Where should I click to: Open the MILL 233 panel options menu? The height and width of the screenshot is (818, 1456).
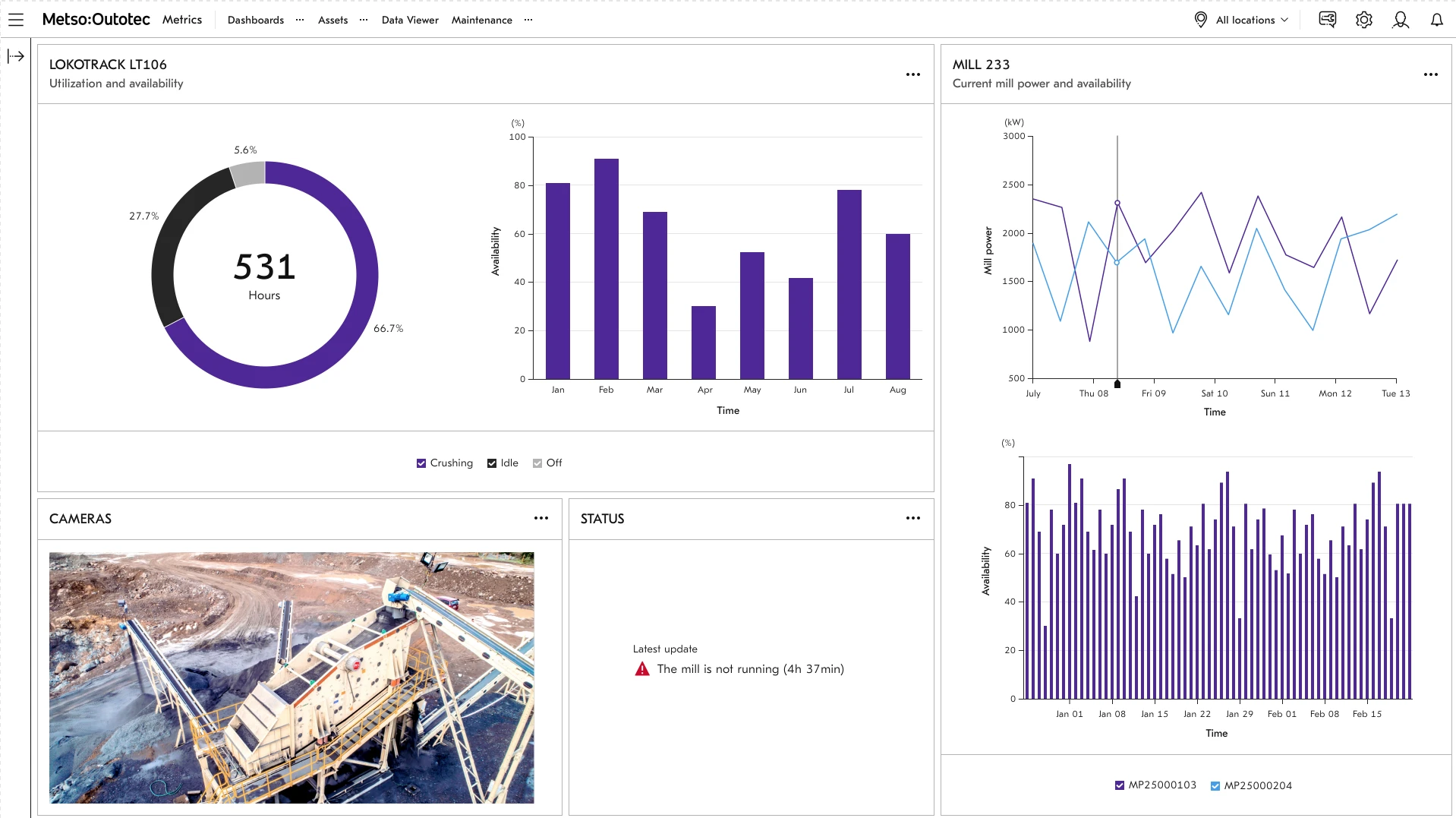tap(1432, 74)
